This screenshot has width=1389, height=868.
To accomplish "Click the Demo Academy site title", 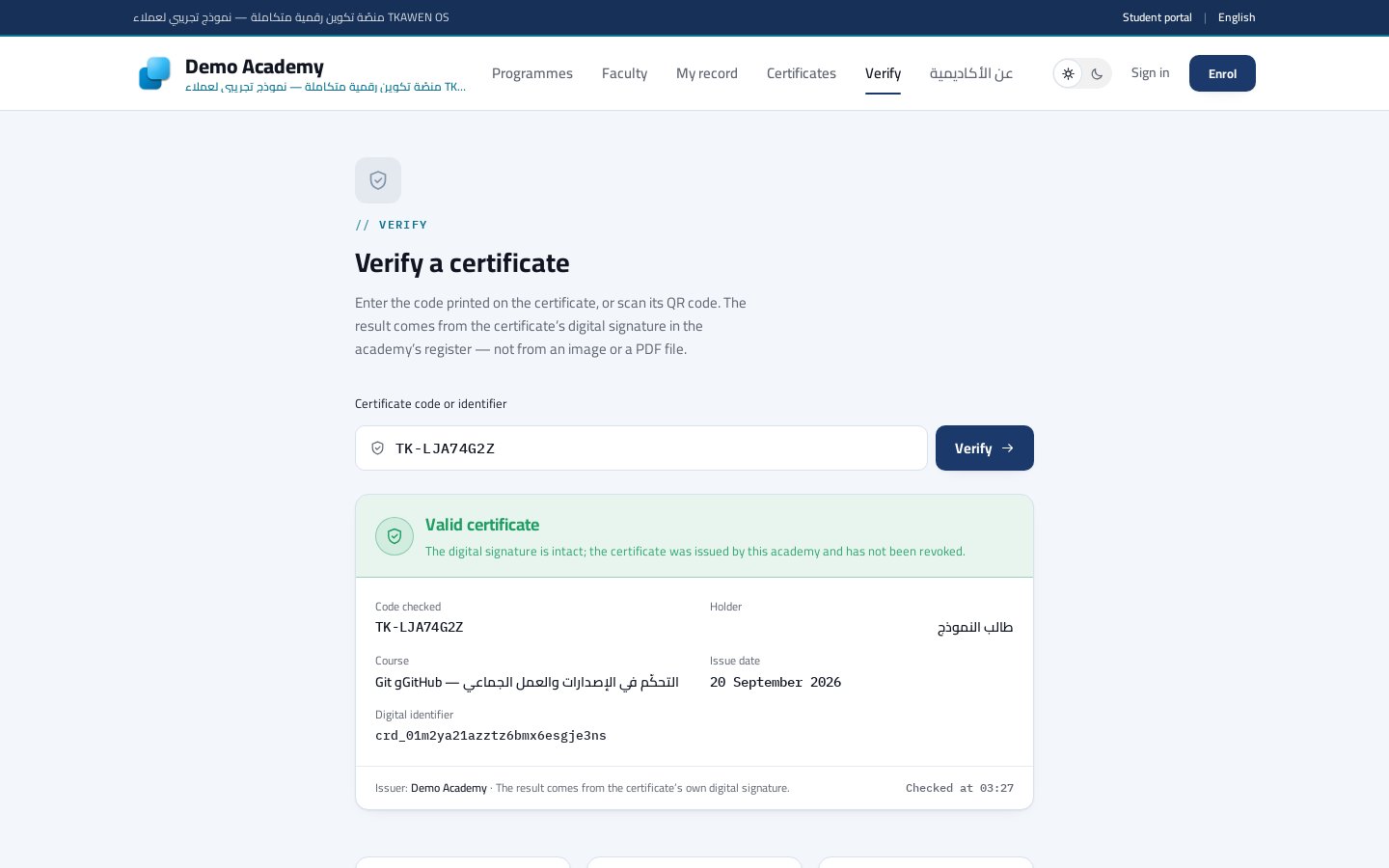I will coord(255,67).
